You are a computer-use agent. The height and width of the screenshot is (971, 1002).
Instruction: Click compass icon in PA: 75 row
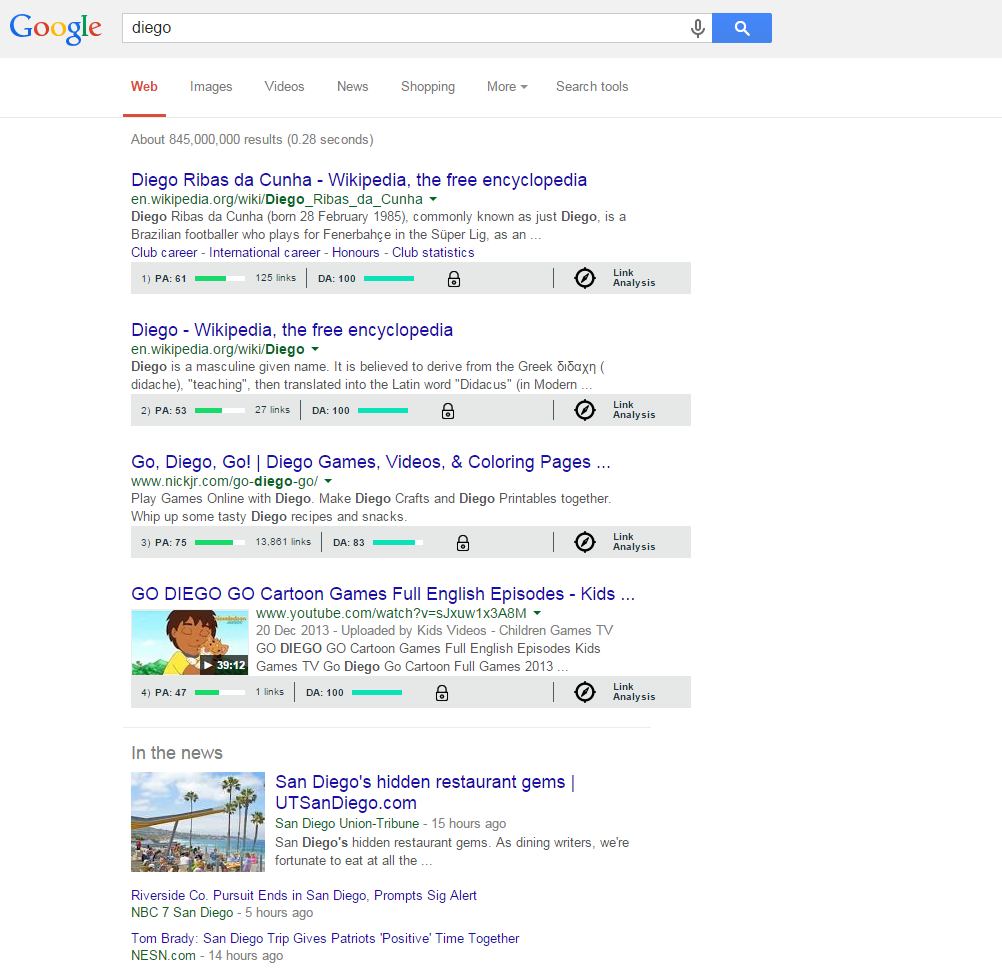click(585, 542)
